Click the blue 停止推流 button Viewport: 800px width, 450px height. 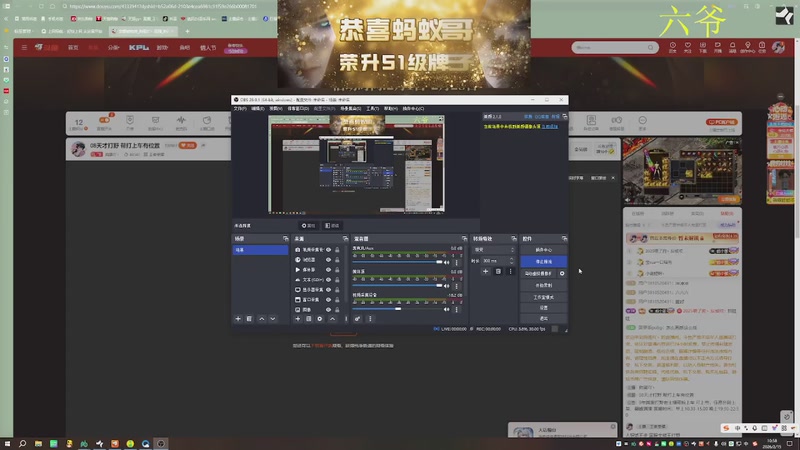[x=543, y=262]
